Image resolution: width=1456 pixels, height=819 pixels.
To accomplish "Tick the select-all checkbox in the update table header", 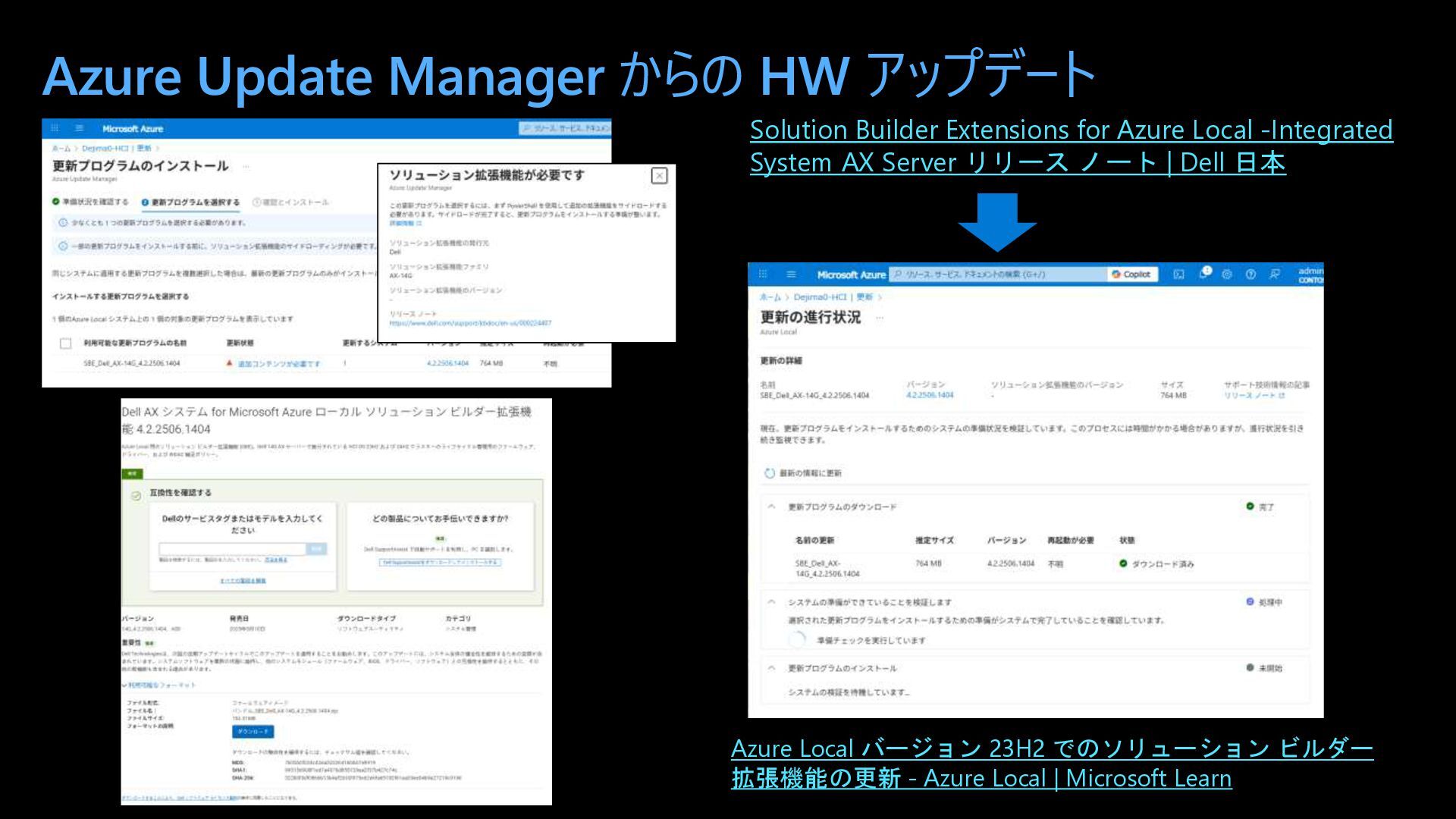I will 66,344.
